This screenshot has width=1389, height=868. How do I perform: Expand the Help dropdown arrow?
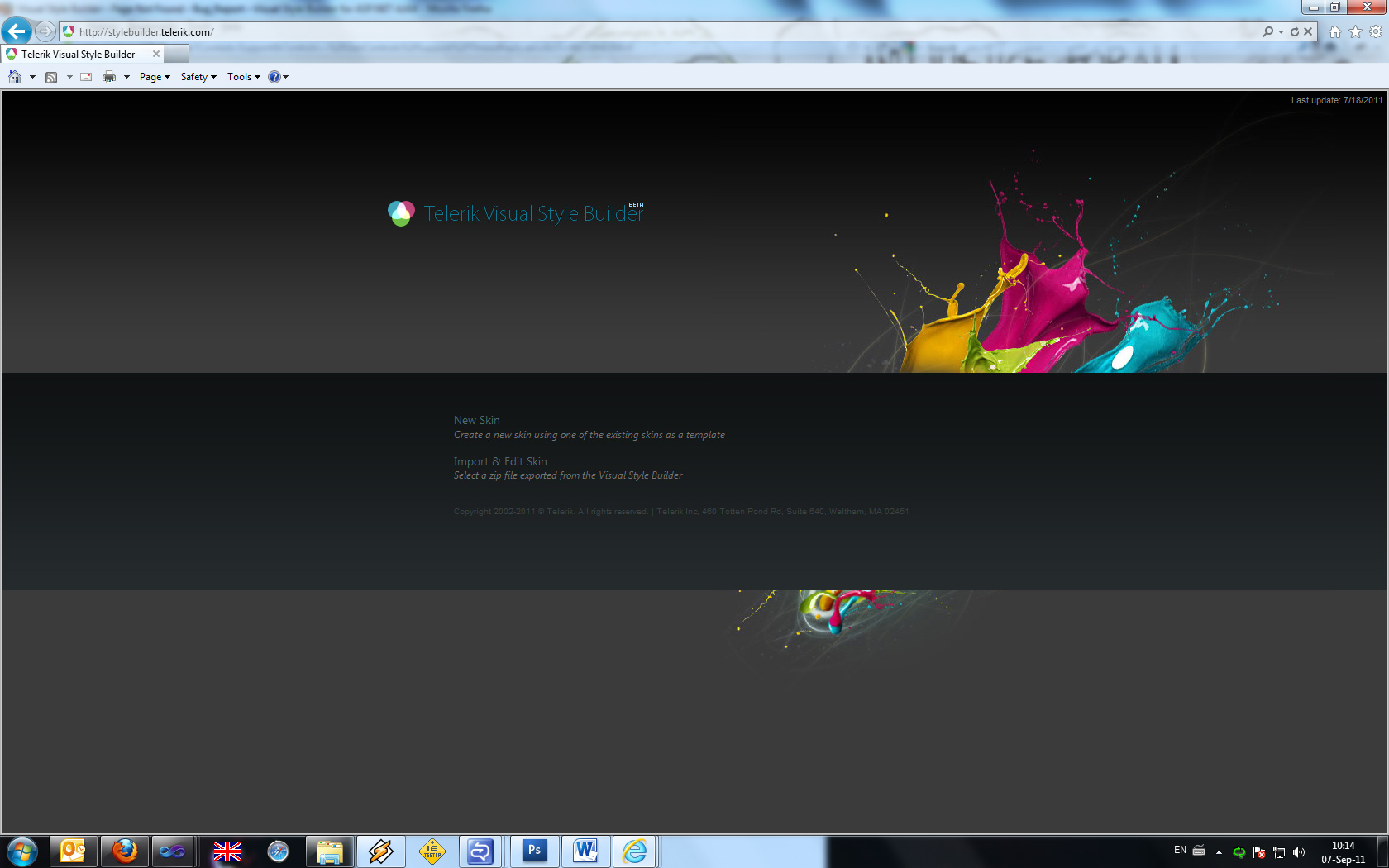tap(286, 77)
